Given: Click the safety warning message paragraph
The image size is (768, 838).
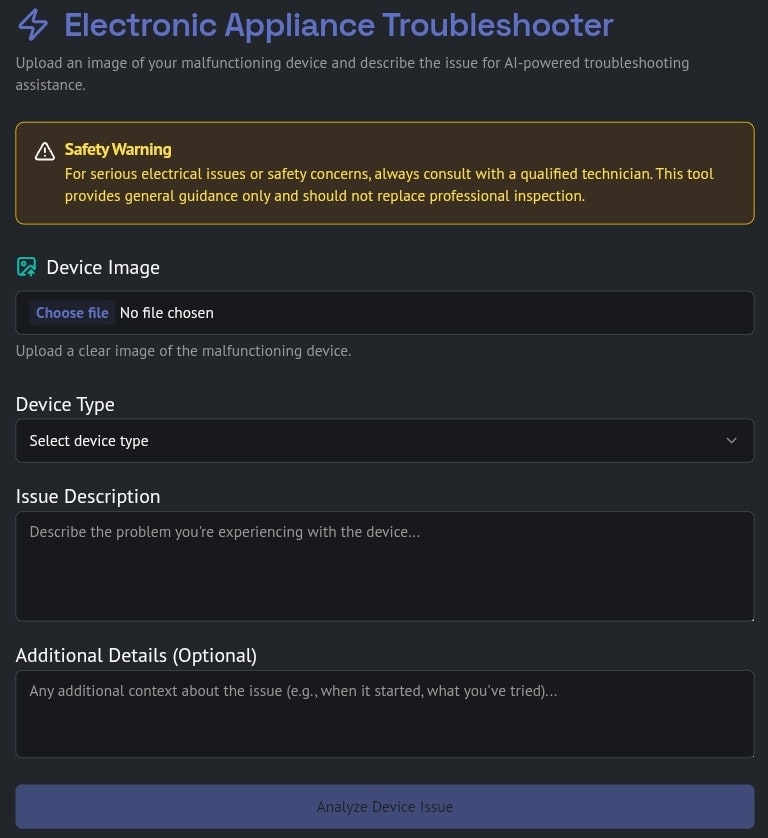Looking at the screenshot, I should coord(389,185).
